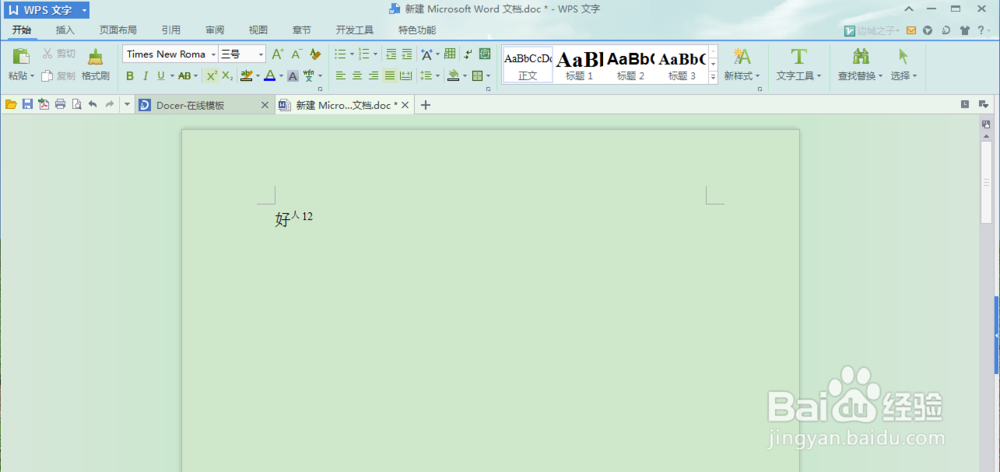Open the line spacing dropdown arrow
This screenshot has width=1000, height=472.
point(438,76)
